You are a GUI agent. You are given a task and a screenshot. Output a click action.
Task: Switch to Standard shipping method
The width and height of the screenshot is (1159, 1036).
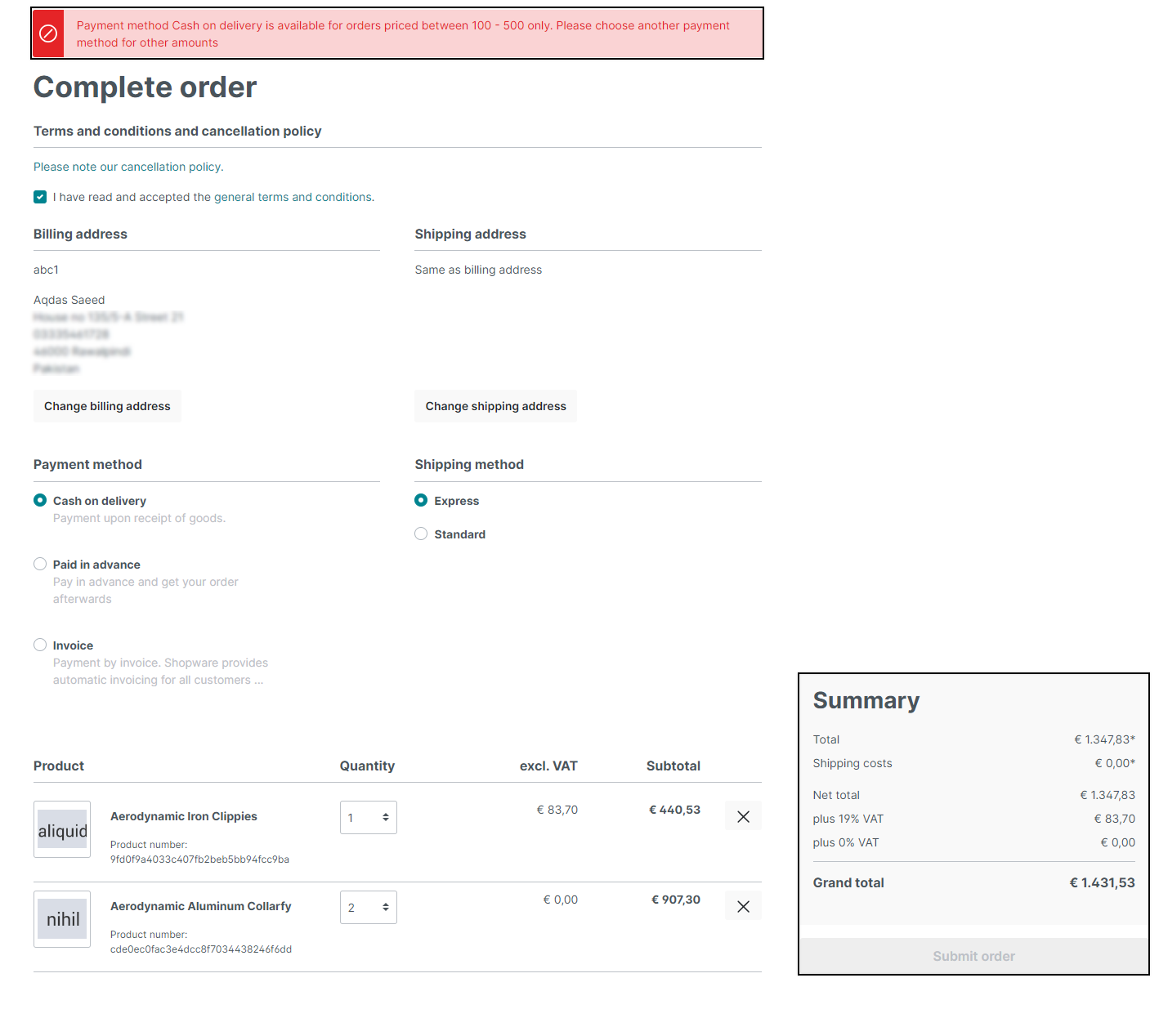coord(421,534)
